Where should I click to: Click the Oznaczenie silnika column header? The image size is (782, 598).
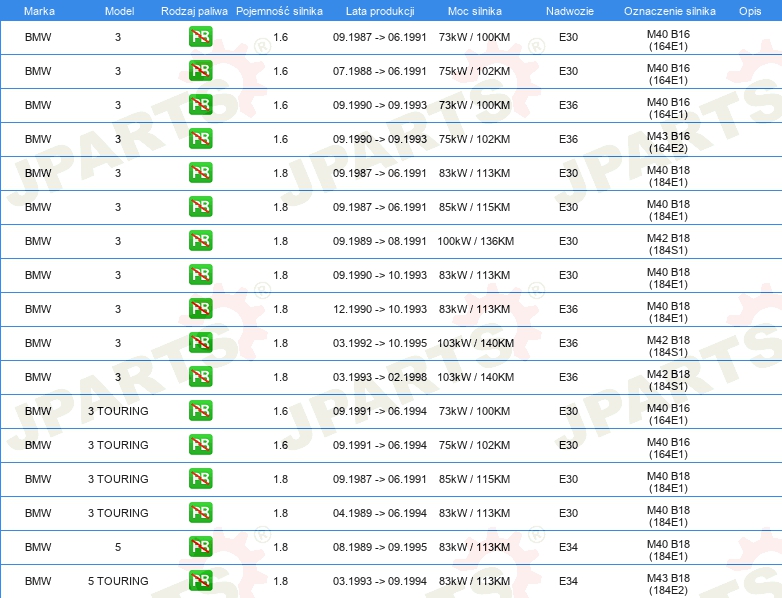coord(670,11)
